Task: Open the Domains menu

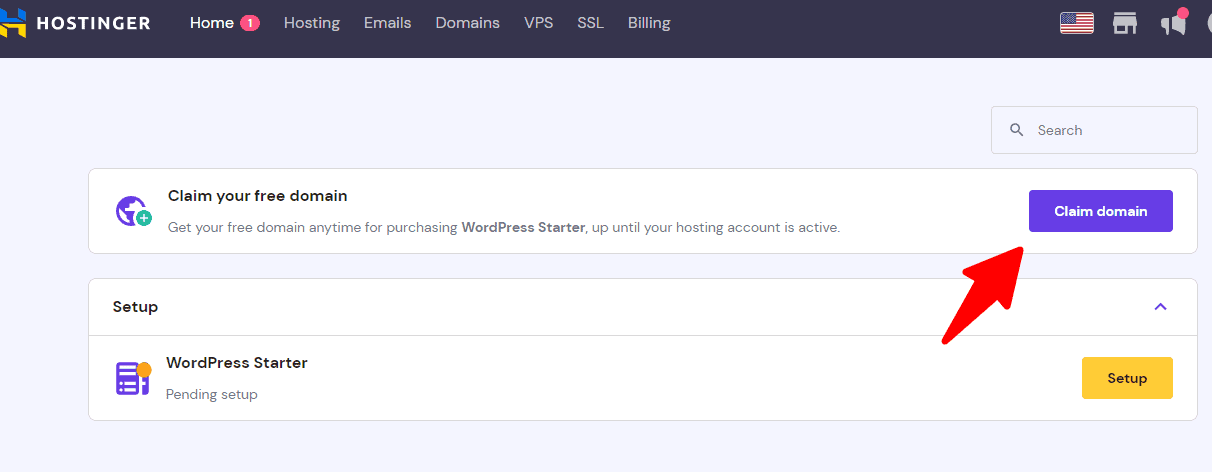Action: (x=467, y=23)
